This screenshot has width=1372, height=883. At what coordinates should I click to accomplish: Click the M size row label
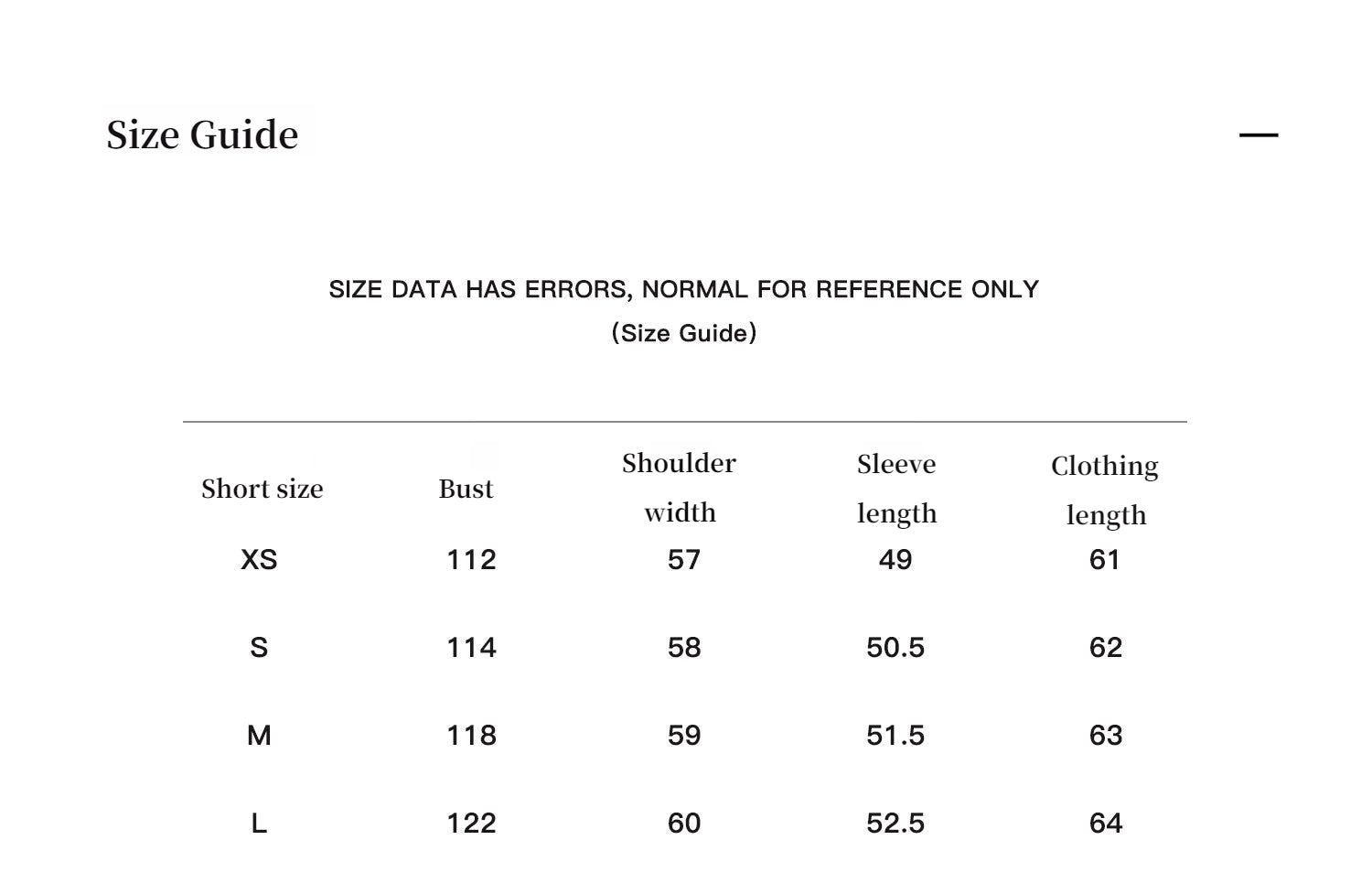pyautogui.click(x=259, y=736)
